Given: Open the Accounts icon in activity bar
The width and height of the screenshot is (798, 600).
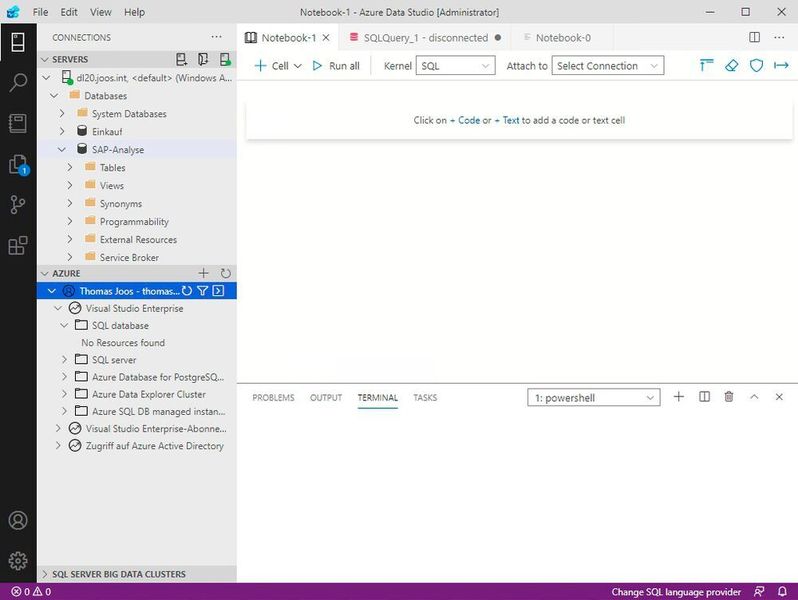Looking at the screenshot, I should click(x=18, y=520).
